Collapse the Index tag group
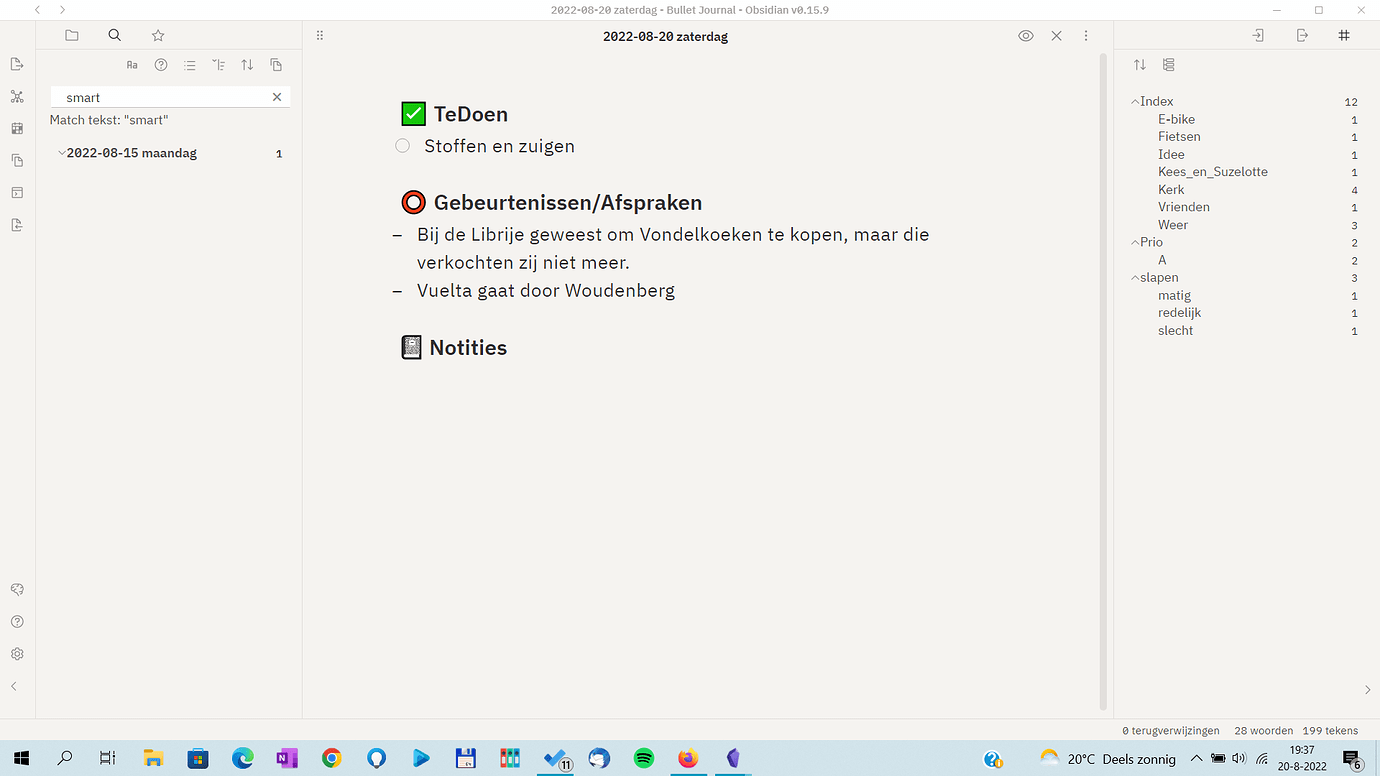Screen dimensions: 1380x776 (x=1136, y=101)
